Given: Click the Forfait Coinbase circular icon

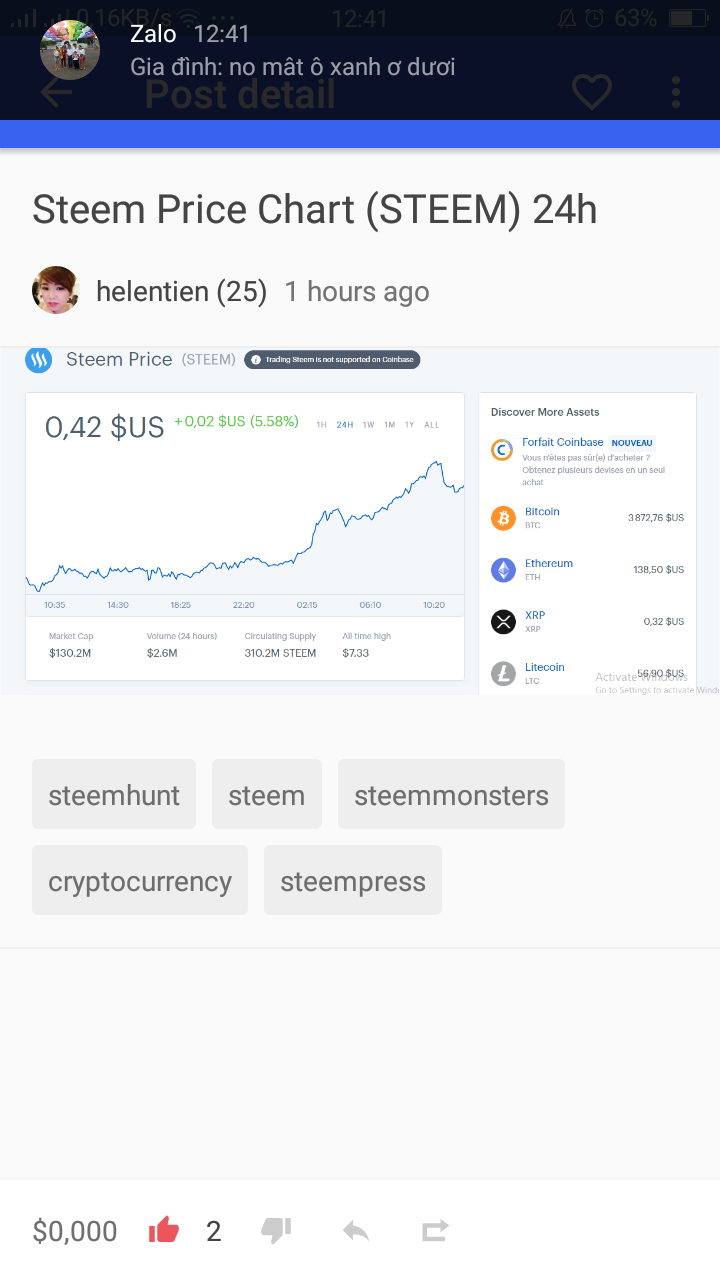Looking at the screenshot, I should pyautogui.click(x=501, y=449).
